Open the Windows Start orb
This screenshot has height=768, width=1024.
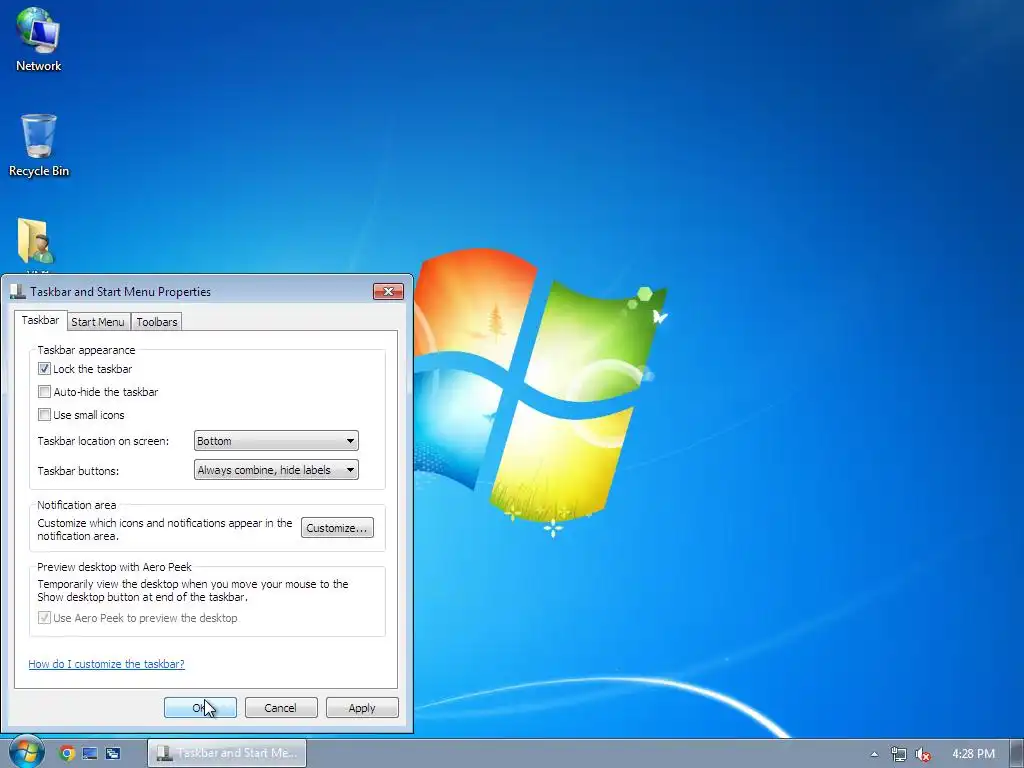25,752
